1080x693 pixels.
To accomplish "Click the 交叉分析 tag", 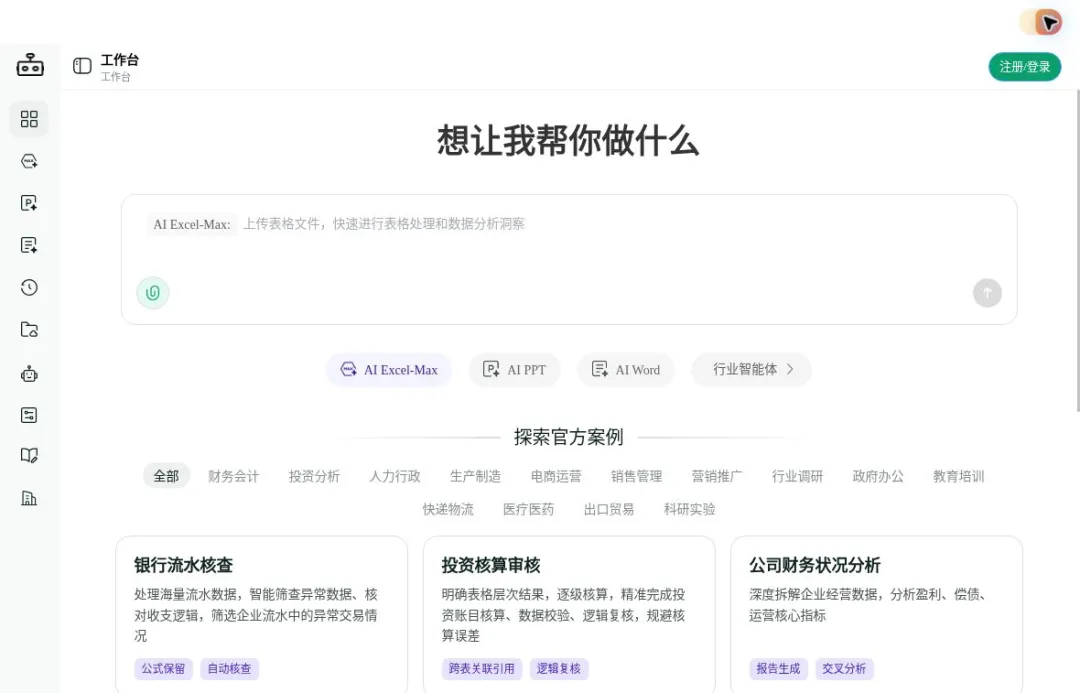I will coord(844,668).
